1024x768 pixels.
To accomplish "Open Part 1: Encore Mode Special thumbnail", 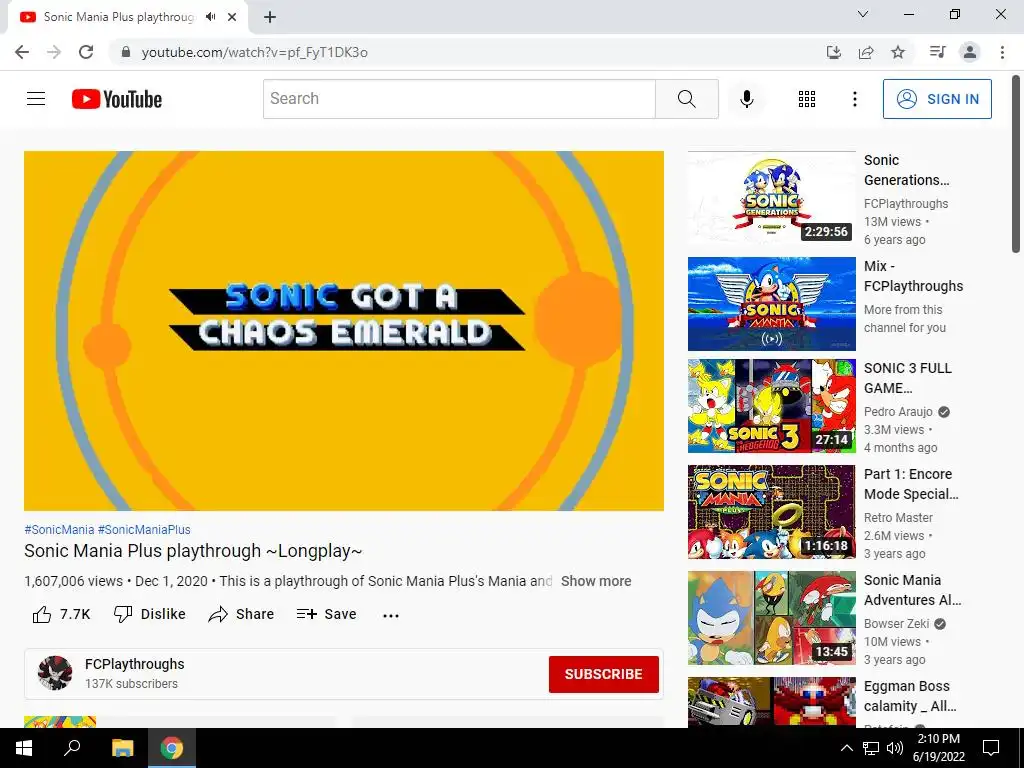I will click(x=771, y=512).
